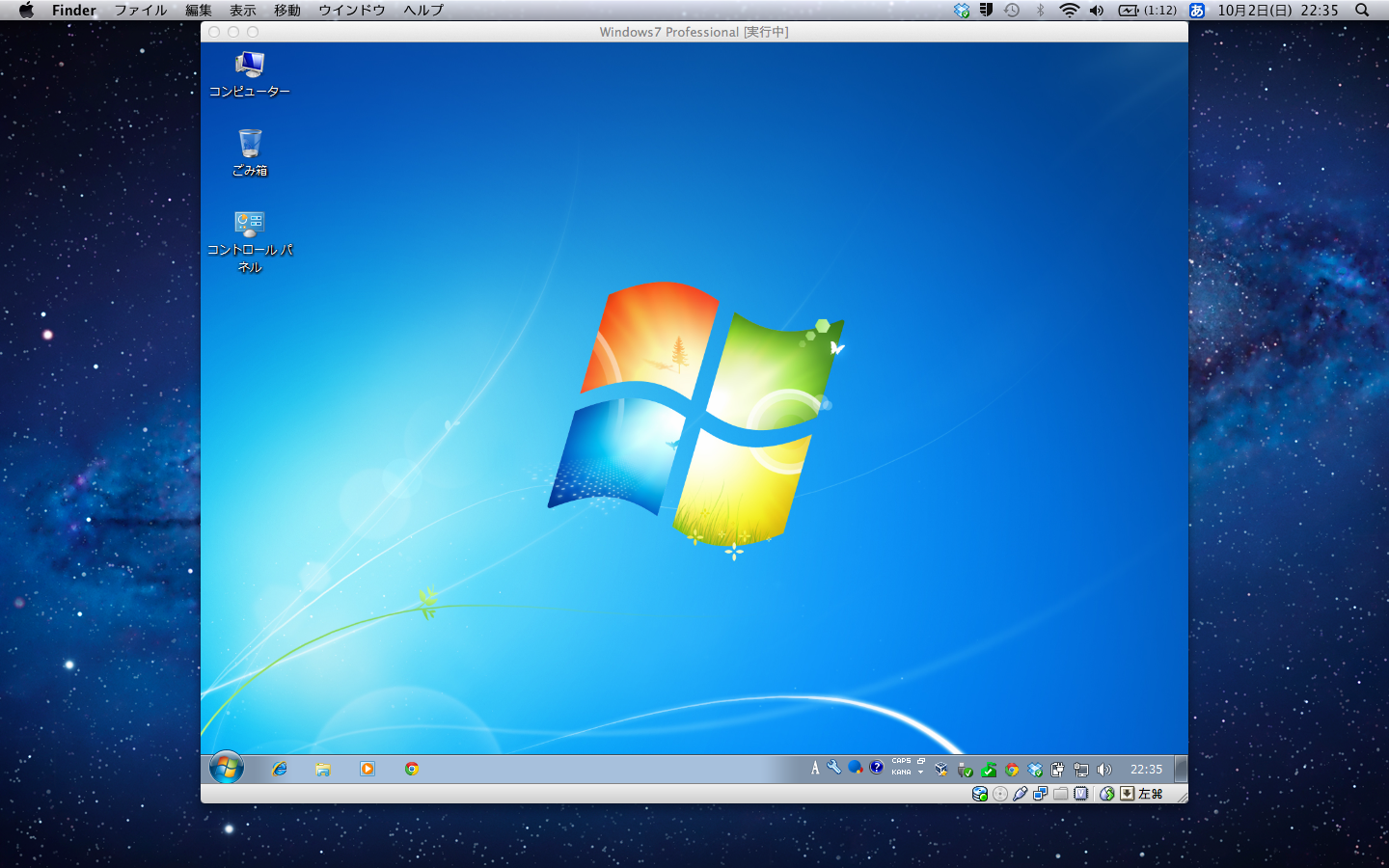The image size is (1389, 868).
Task: Click VirtualBox USB devices status icon
Action: coord(1021,794)
